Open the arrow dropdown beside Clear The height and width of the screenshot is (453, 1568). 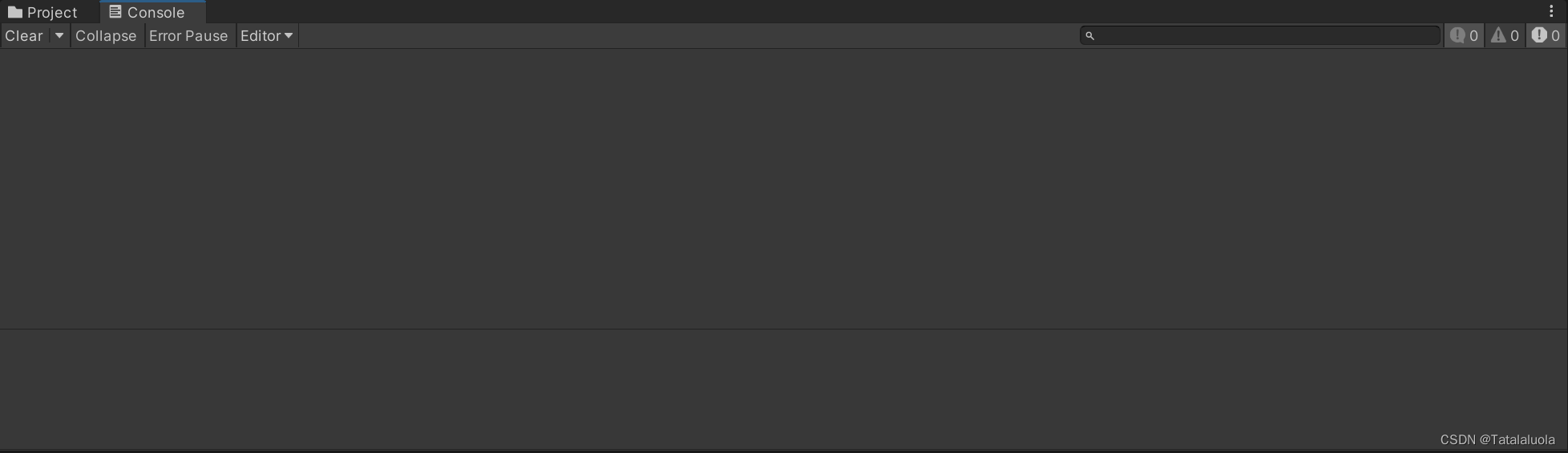[x=59, y=36]
